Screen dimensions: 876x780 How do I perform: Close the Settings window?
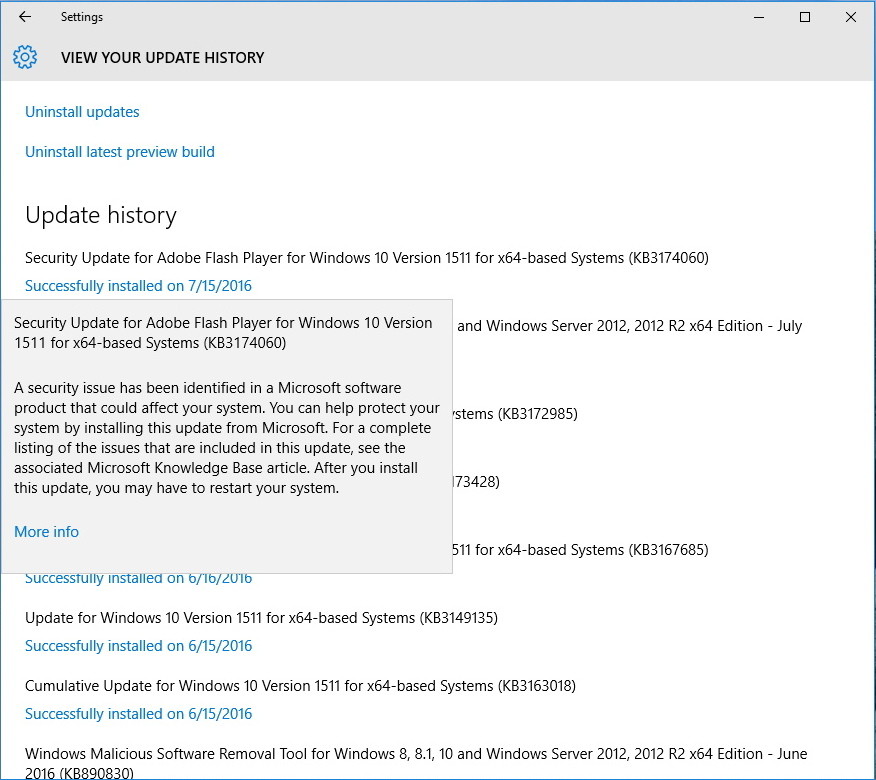tap(850, 17)
